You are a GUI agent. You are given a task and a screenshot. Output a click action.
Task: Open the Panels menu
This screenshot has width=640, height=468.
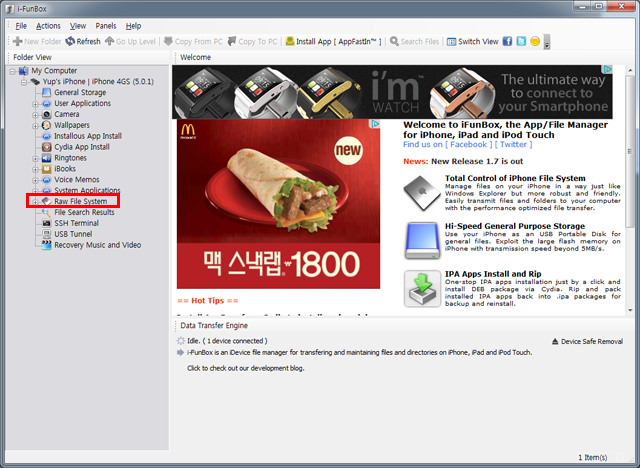pyautogui.click(x=106, y=26)
